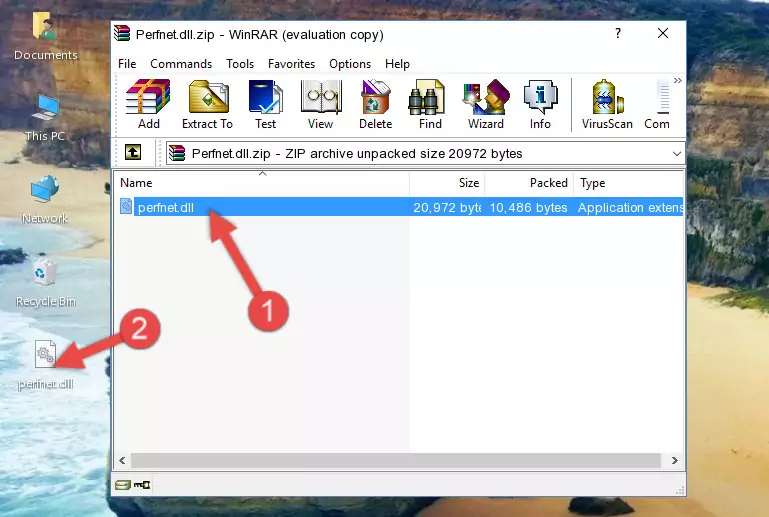Show archive Info
Viewport: 769px width, 517px height.
tap(540, 104)
